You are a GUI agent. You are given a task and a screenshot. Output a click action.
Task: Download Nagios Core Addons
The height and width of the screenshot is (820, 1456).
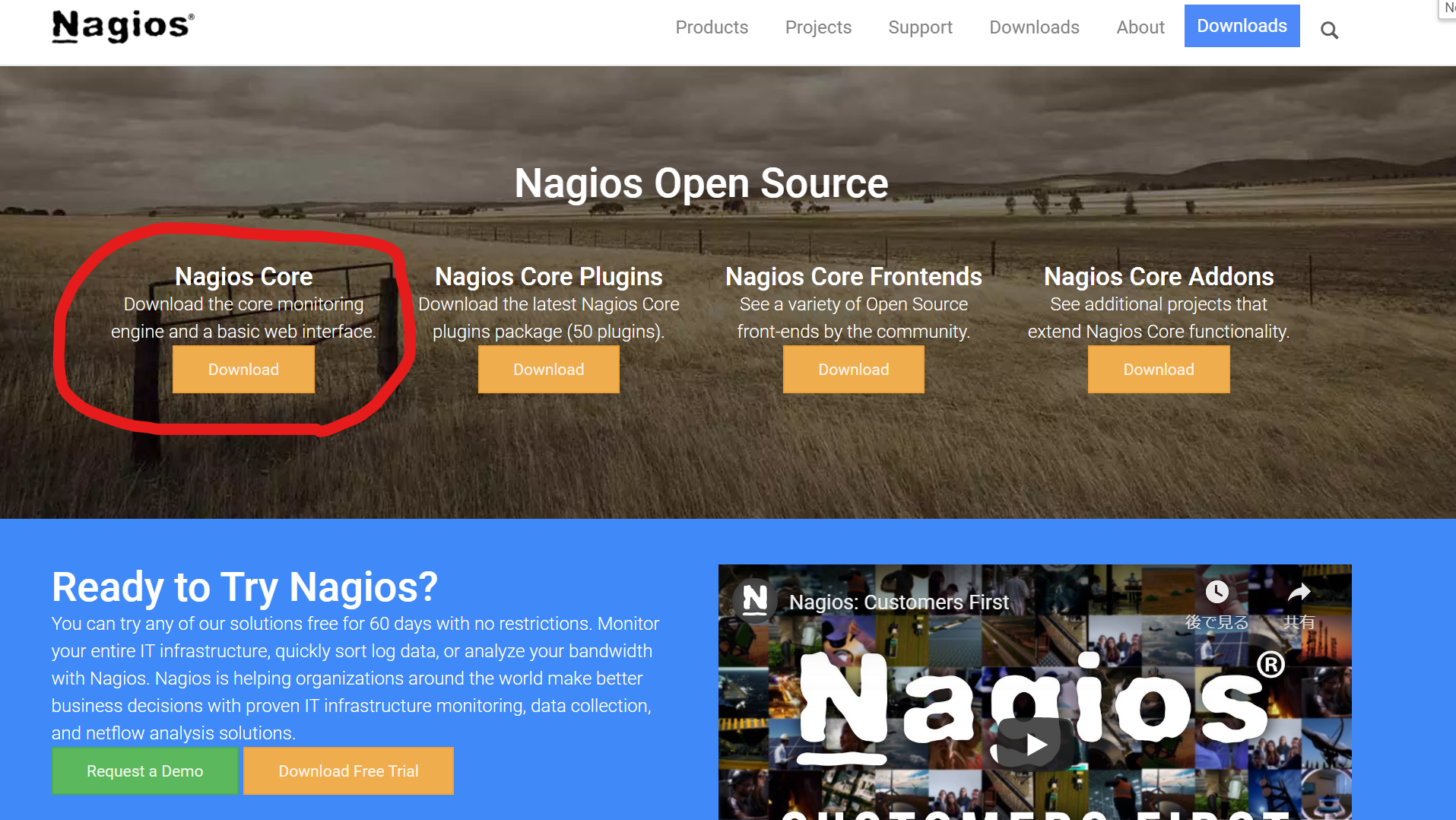(x=1159, y=370)
